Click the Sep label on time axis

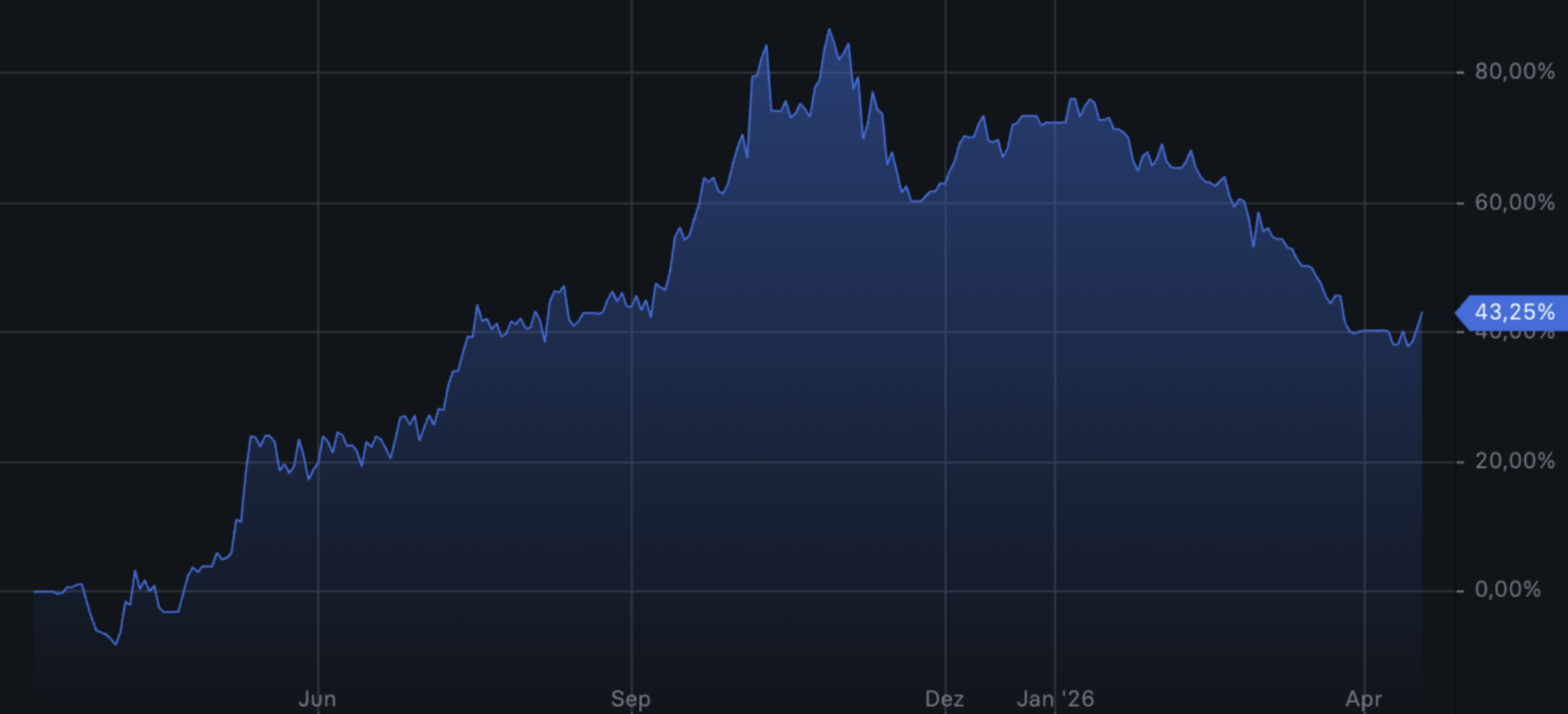pos(630,699)
